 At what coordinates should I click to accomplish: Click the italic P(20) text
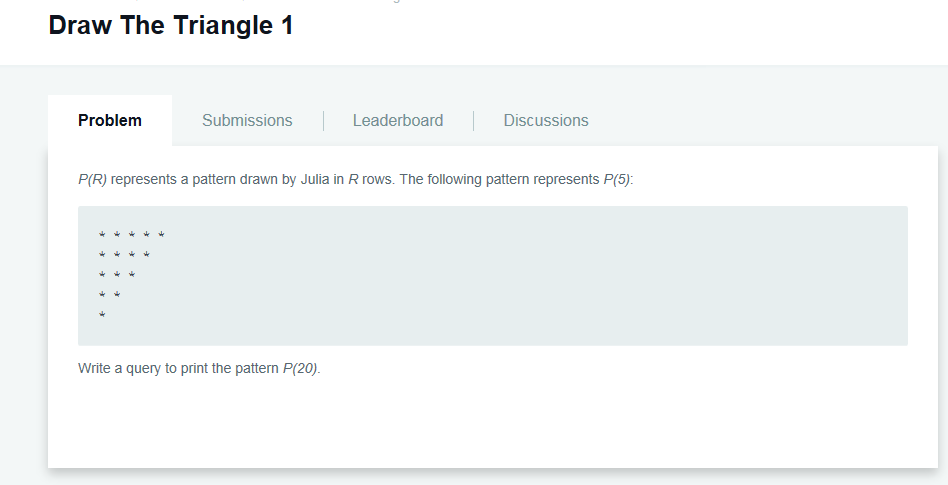pos(300,368)
